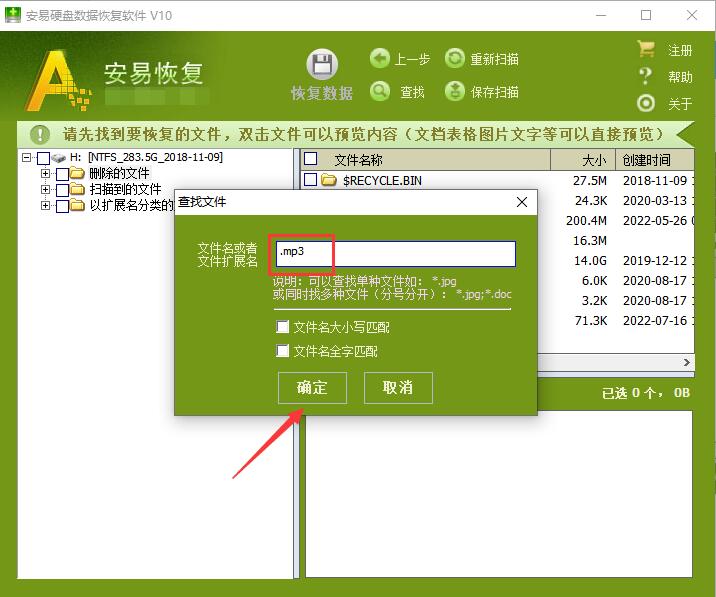Expand the 扫描到的文件 tree node
The width and height of the screenshot is (716, 597).
pyautogui.click(x=45, y=189)
